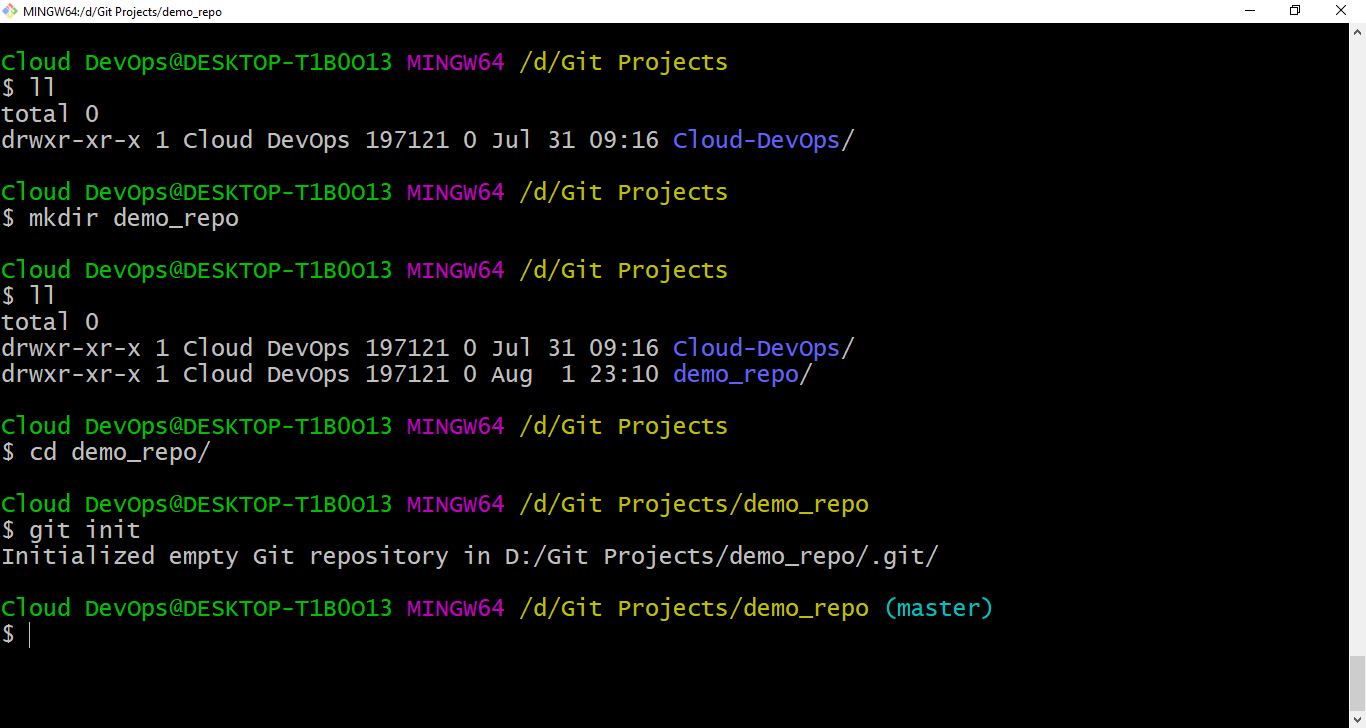Click the scrollbar up arrow
Image resolution: width=1366 pixels, height=728 pixels.
(1358, 31)
